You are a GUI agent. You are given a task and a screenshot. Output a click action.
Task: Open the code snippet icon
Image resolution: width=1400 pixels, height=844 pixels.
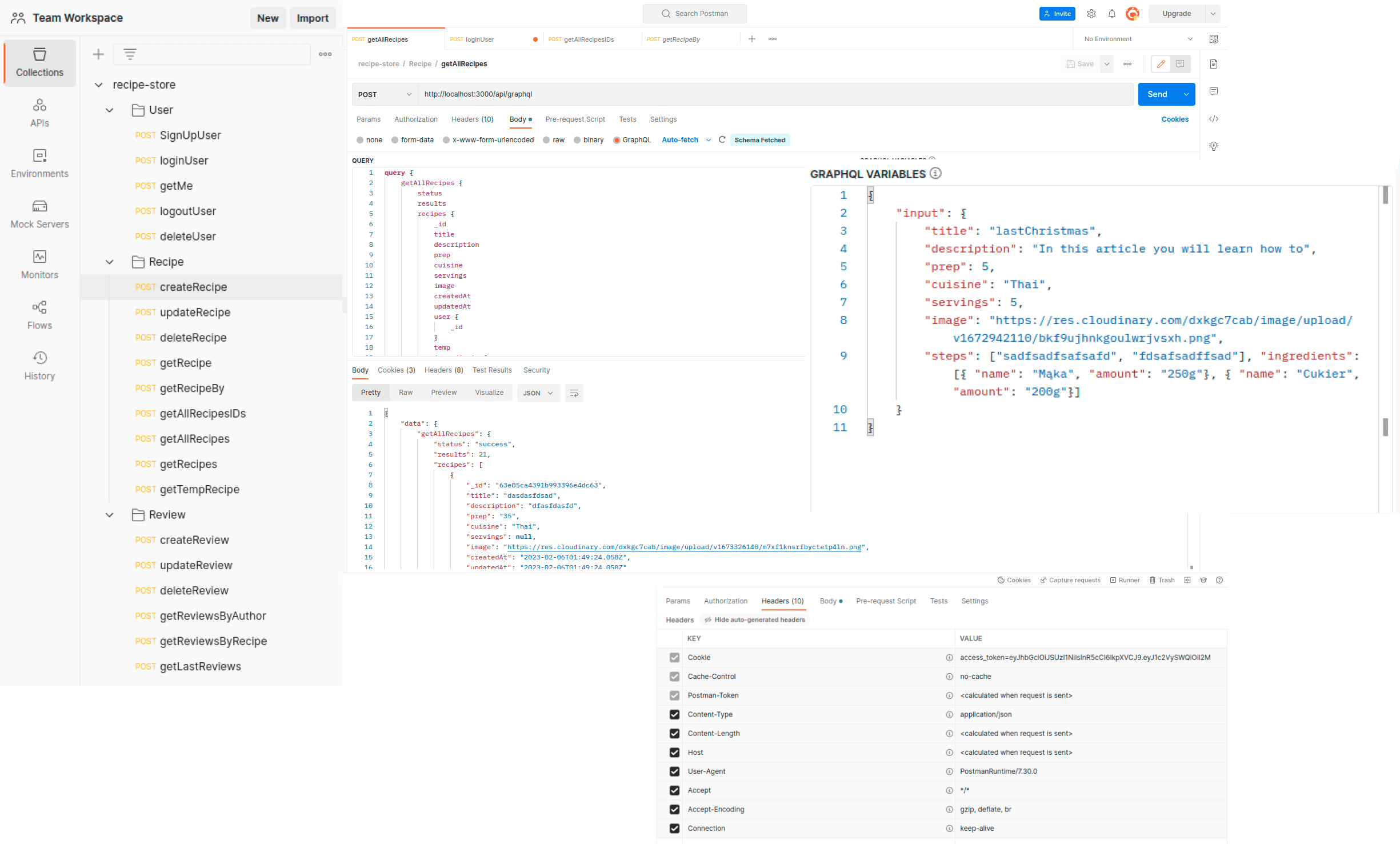pos(1214,119)
